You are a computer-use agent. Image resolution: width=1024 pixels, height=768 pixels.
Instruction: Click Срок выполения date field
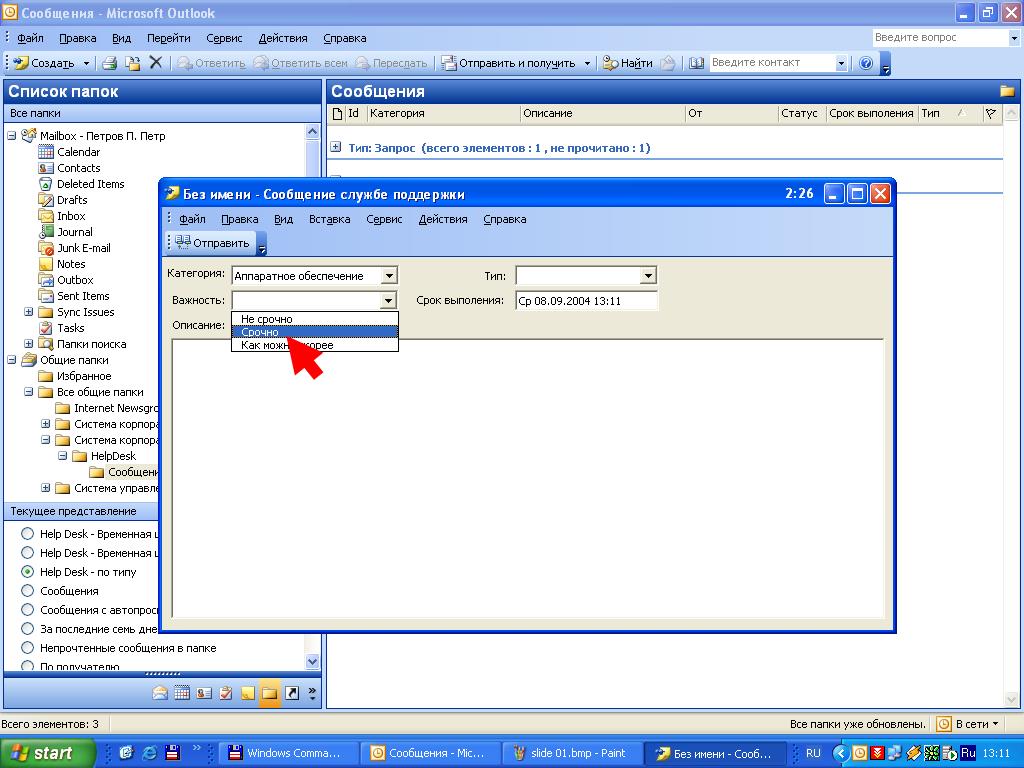click(x=586, y=300)
